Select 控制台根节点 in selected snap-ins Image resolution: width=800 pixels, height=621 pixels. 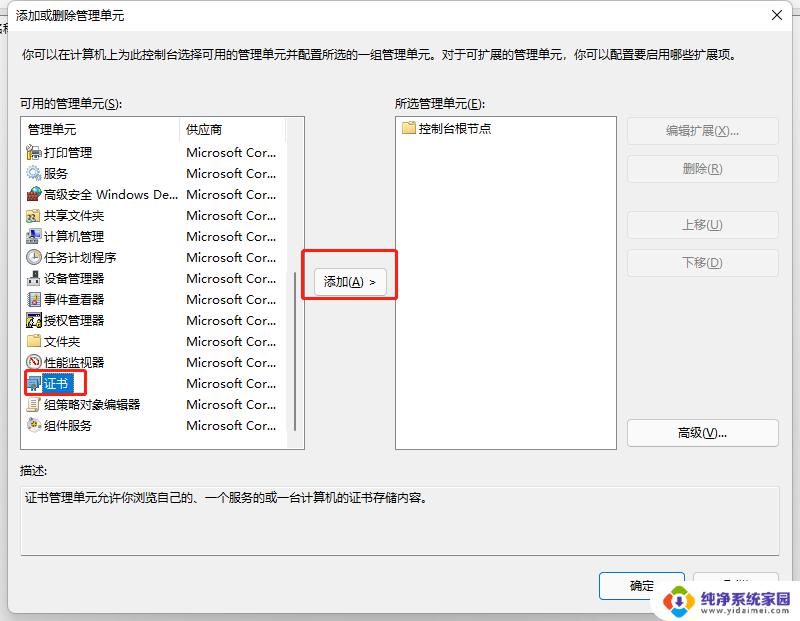pyautogui.click(x=455, y=128)
